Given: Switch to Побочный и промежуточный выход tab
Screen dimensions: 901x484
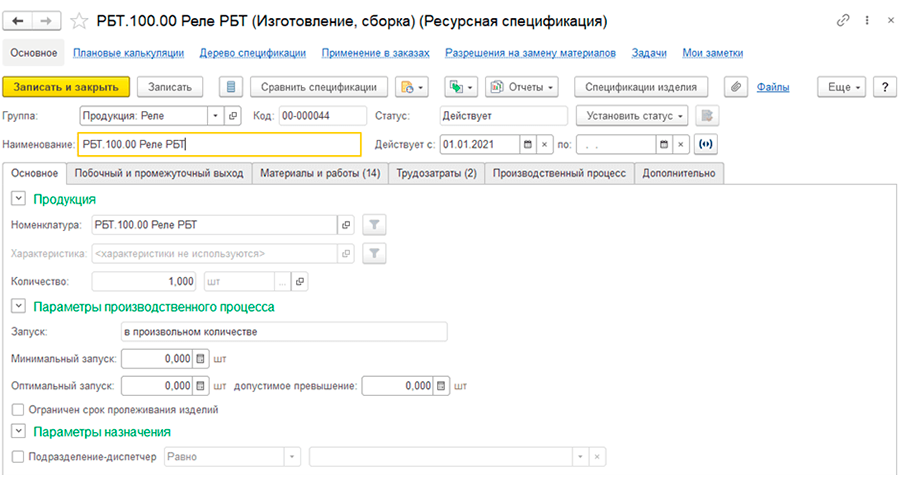Looking at the screenshot, I should point(159,173).
